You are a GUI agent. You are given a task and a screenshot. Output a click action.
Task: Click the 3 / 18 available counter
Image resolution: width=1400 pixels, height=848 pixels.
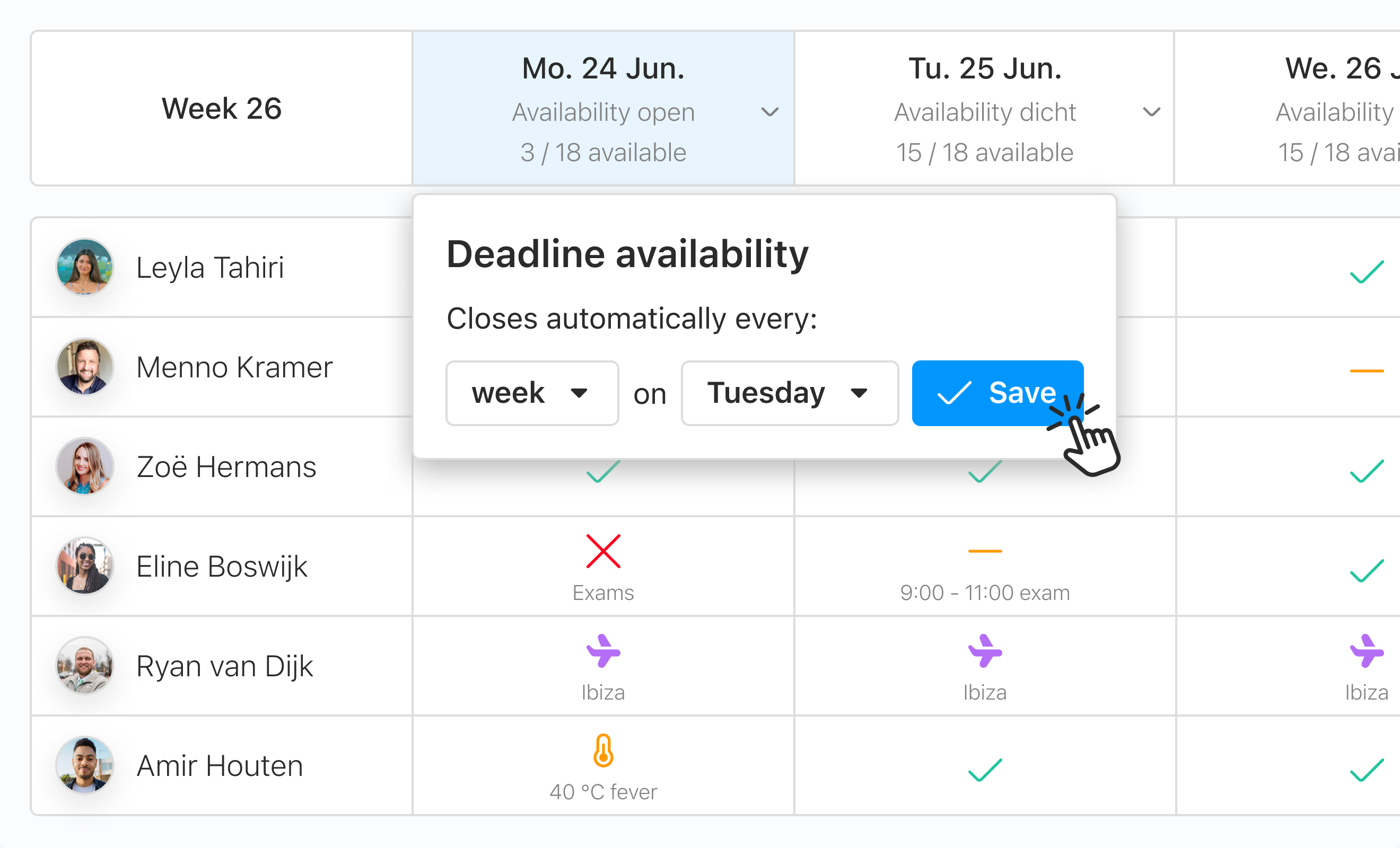coord(603,152)
